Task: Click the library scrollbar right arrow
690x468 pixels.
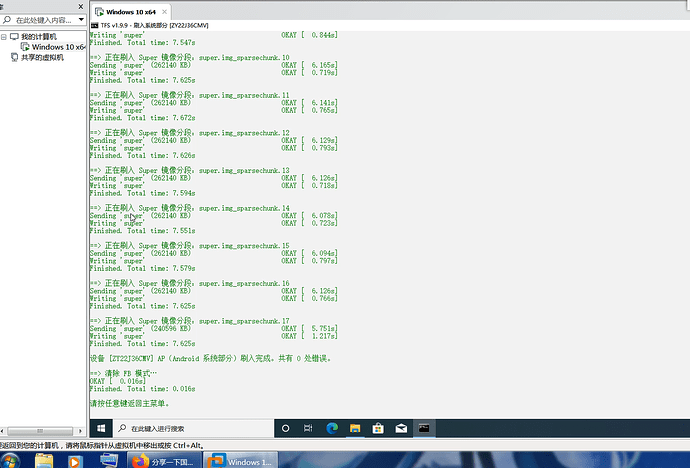Action: click(80, 431)
